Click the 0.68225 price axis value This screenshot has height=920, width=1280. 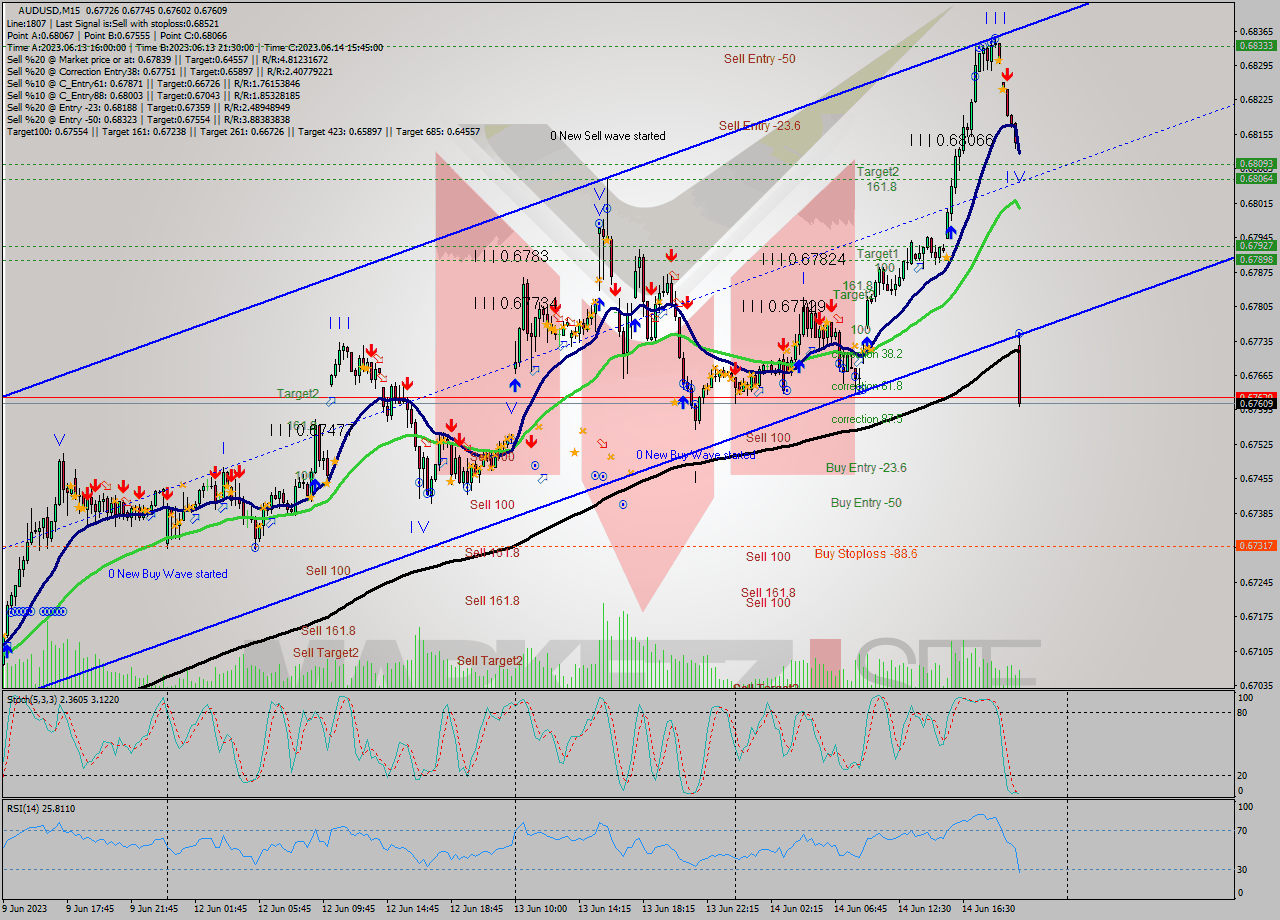(x=1258, y=100)
